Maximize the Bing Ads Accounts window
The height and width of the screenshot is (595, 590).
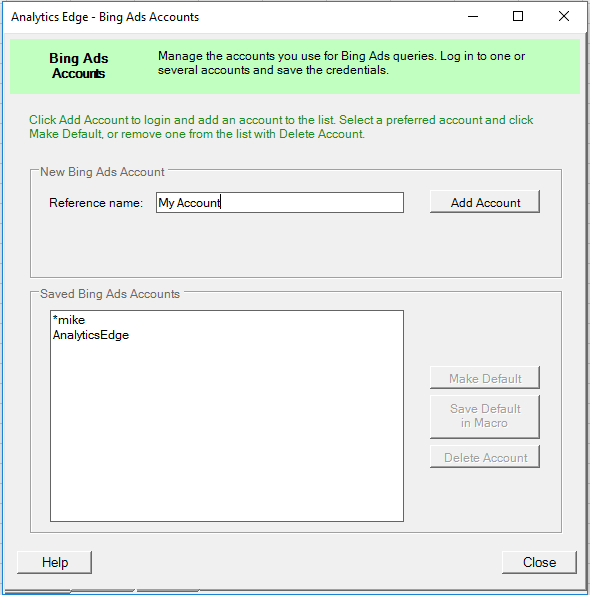click(x=518, y=17)
